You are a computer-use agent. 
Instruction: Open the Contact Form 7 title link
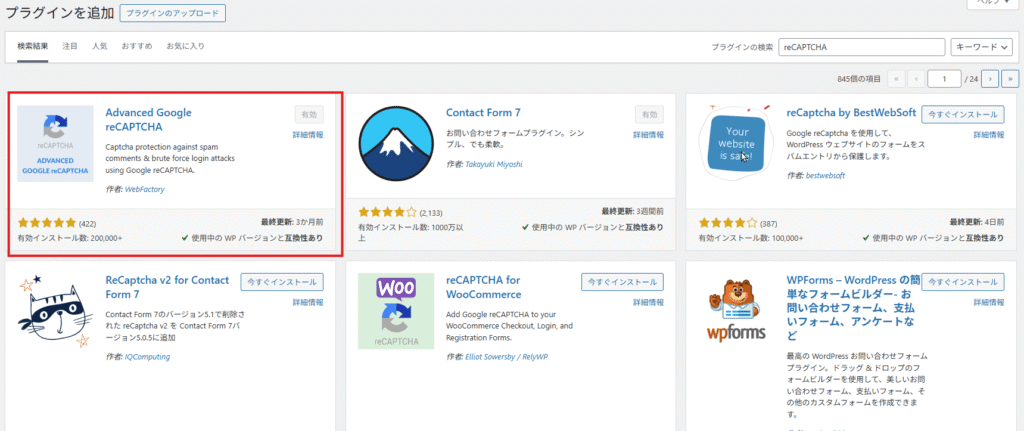click(483, 112)
